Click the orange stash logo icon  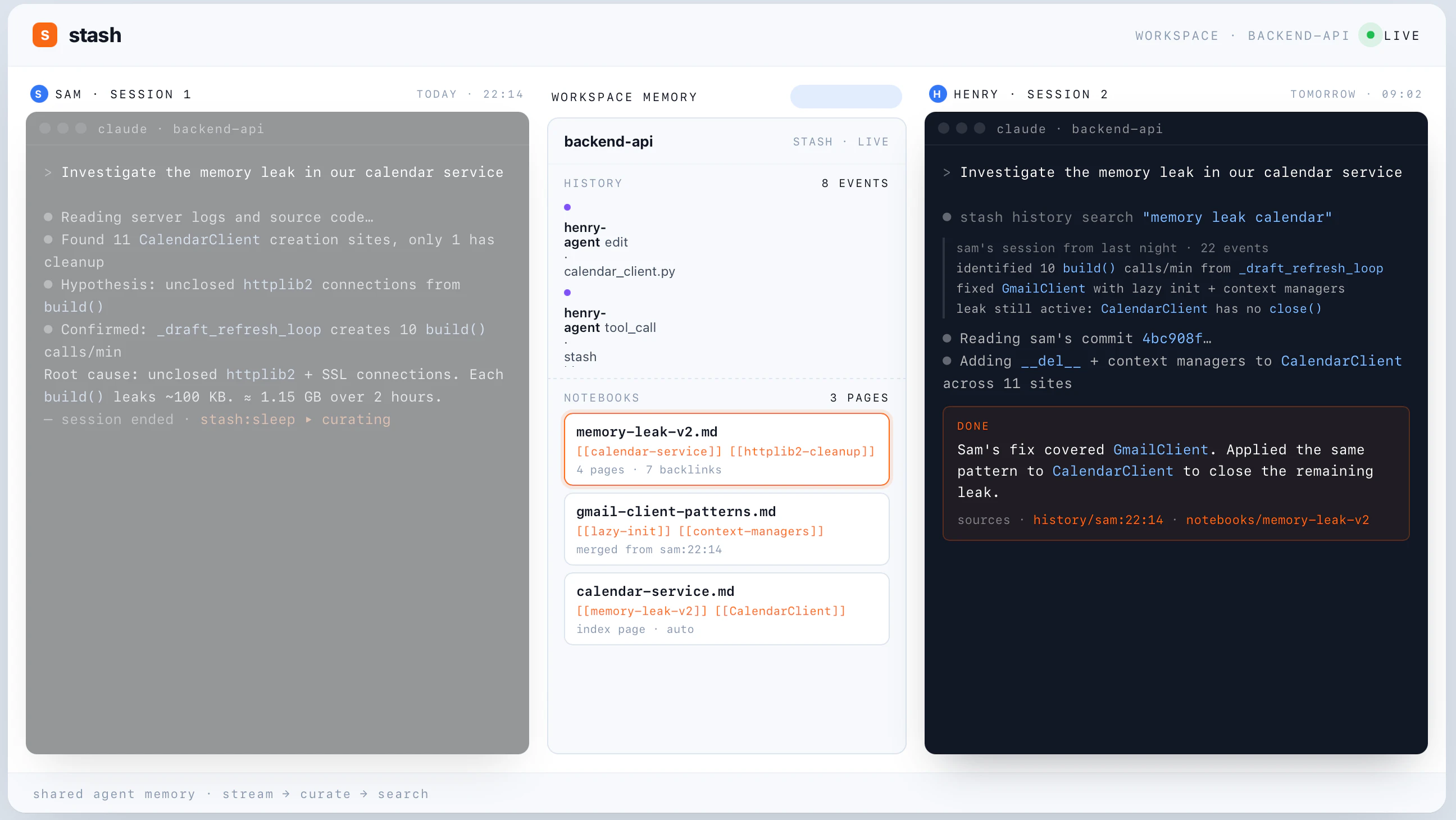44,35
